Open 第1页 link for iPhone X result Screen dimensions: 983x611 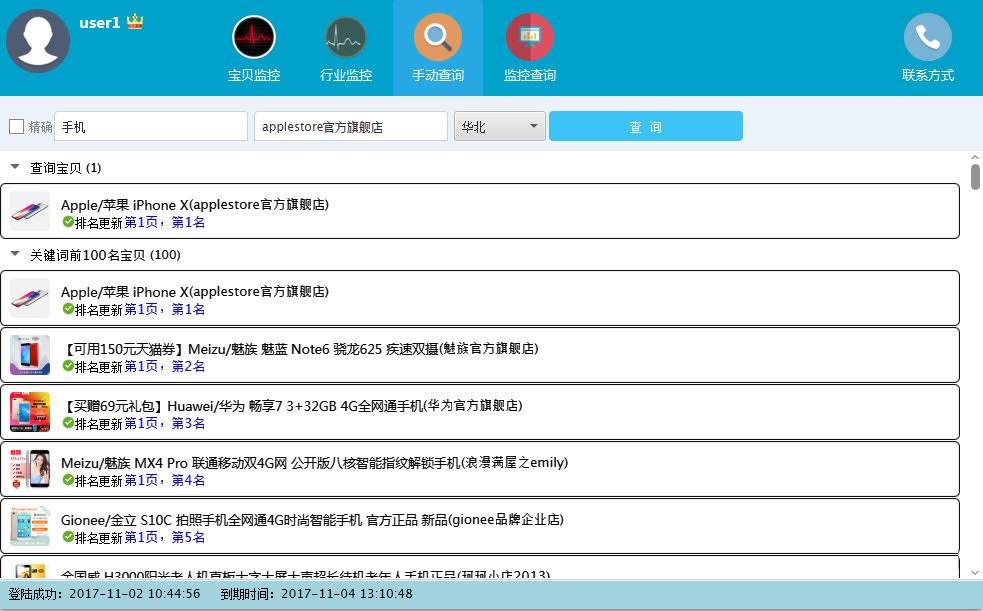[140, 222]
